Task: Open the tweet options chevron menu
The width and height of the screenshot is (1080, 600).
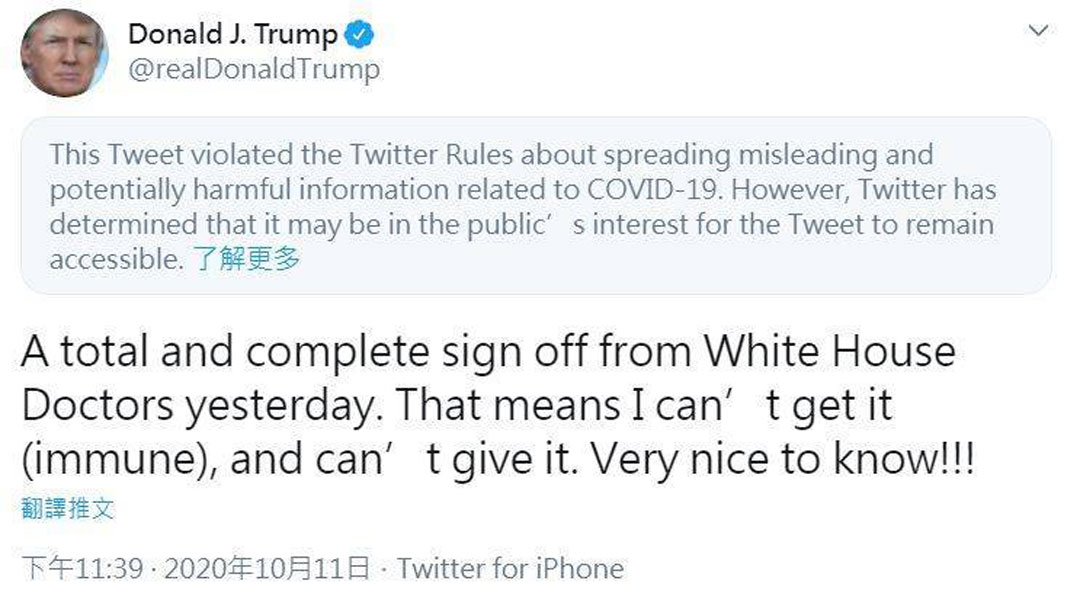Action: [1038, 30]
